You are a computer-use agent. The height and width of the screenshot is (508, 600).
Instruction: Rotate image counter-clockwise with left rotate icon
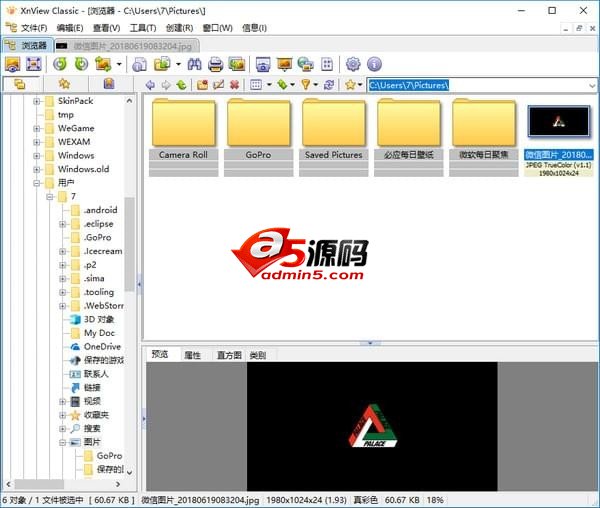pos(60,64)
